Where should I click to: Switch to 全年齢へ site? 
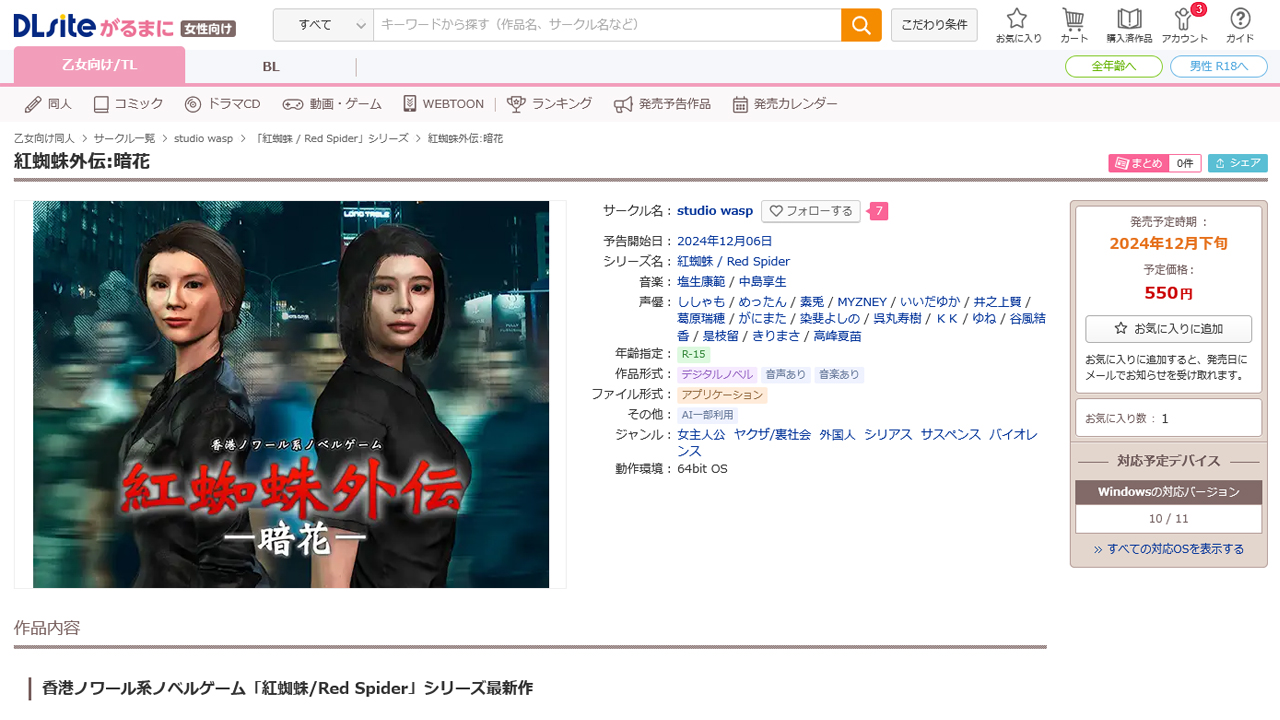(x=1114, y=66)
